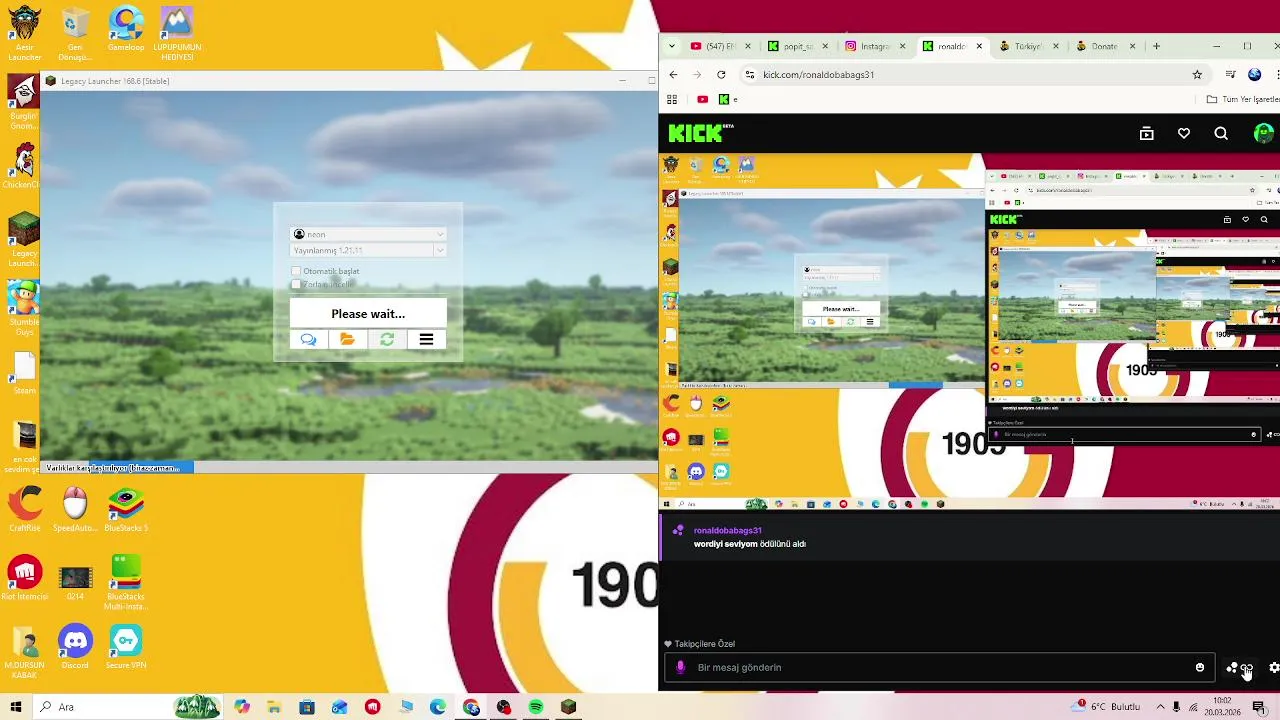This screenshot has width=1280, height=720.
Task: Open CraftRise desktop shortcut
Action: [24, 509]
